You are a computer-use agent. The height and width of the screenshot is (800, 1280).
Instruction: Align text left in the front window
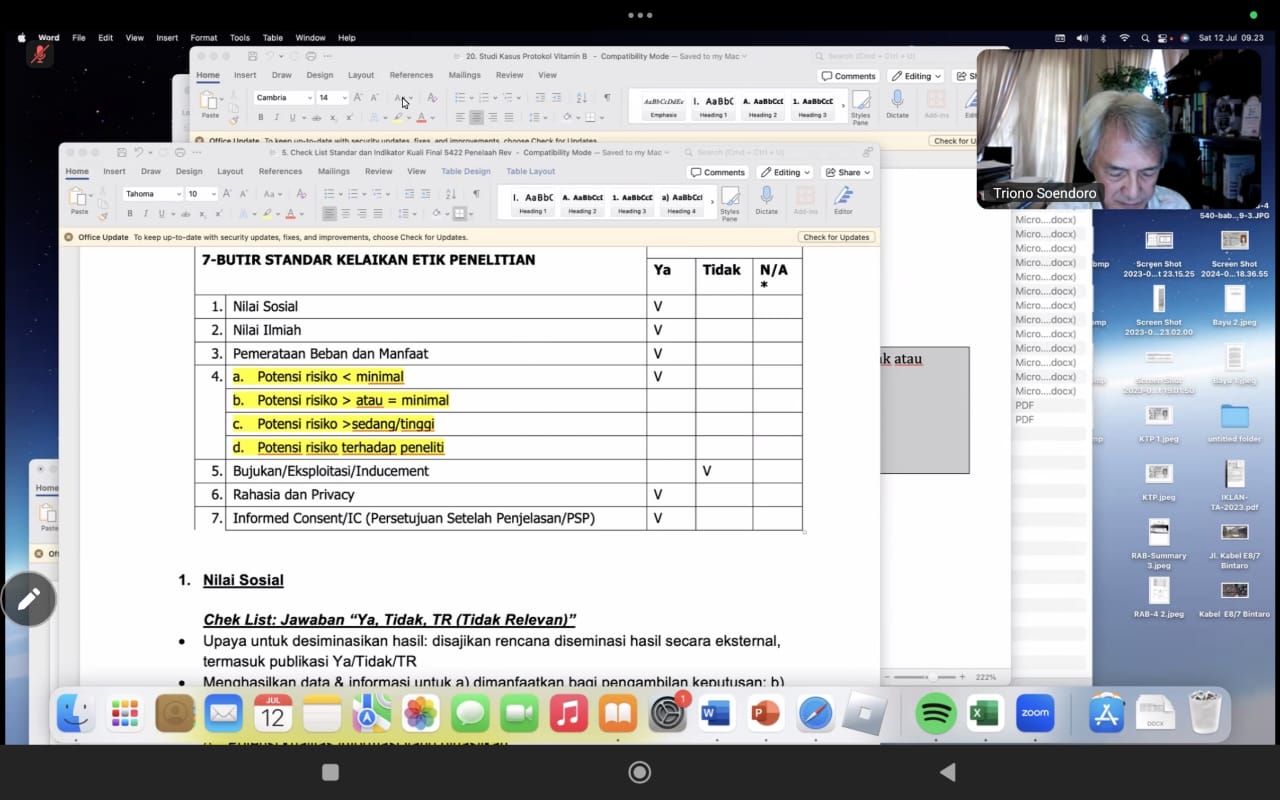pyautogui.click(x=329, y=214)
